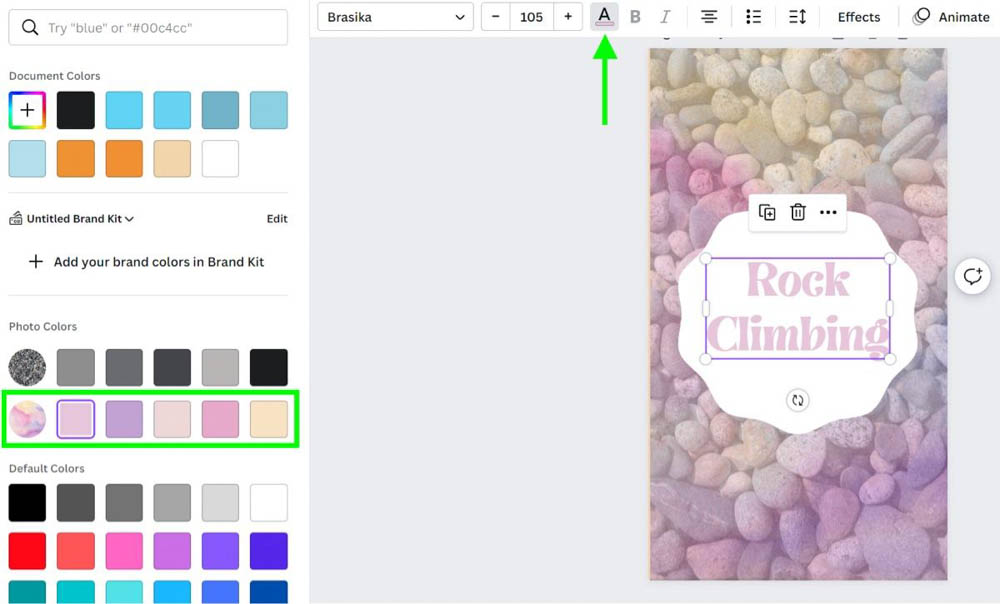The image size is (1000, 604).
Task: Open more options for selected element
Action: [x=828, y=212]
